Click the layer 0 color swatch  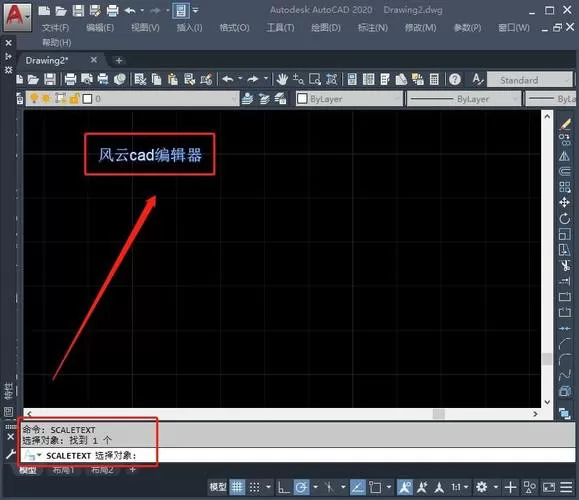(88, 99)
